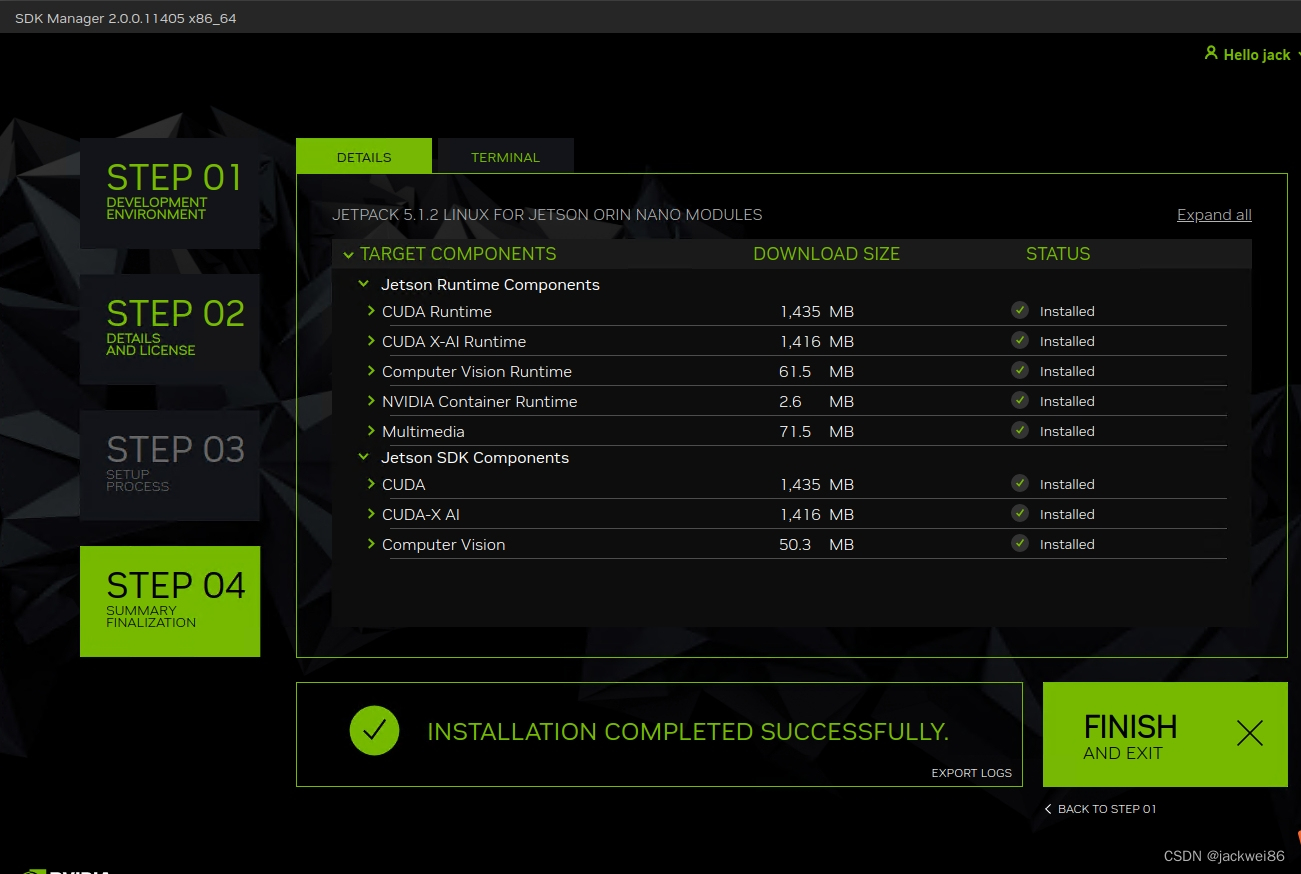
Task: Expand the CUDA X-AI Runtime row
Action: pyautogui.click(x=371, y=341)
